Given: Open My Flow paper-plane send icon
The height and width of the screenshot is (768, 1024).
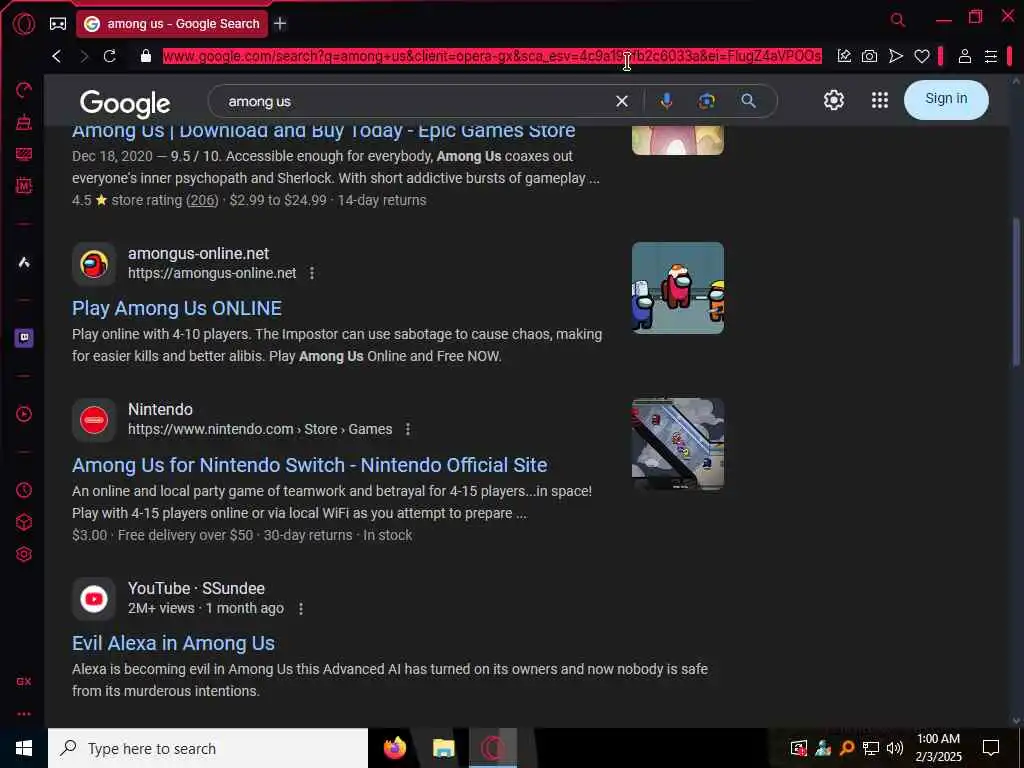Looking at the screenshot, I should tap(896, 56).
